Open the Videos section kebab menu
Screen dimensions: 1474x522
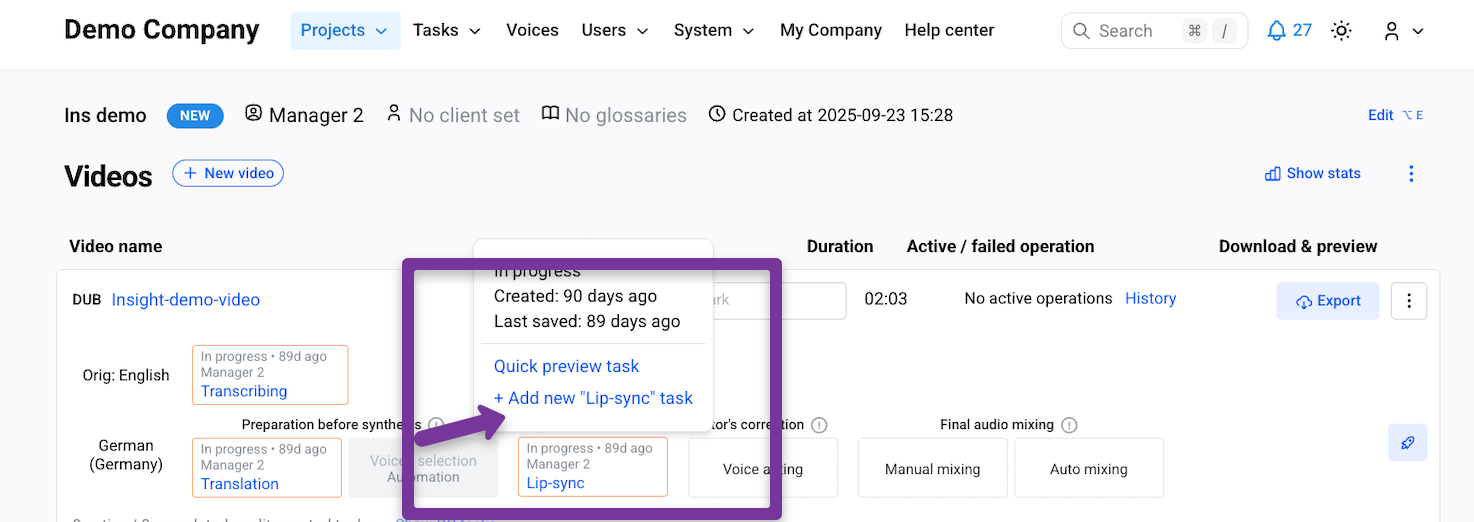tap(1411, 174)
